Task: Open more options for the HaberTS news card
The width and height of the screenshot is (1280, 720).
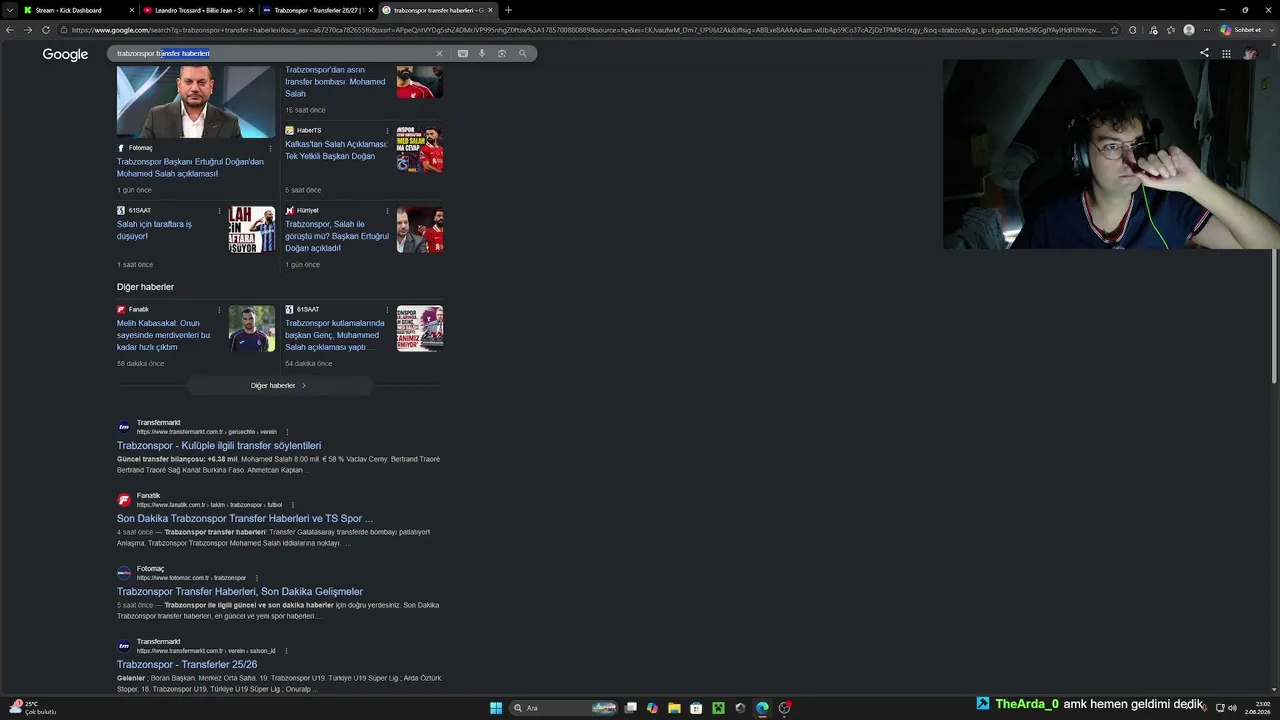Action: point(387,131)
